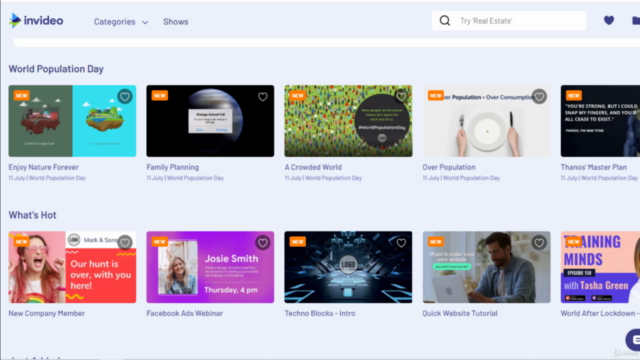
Task: Open the chat support bubble
Action: point(634,339)
